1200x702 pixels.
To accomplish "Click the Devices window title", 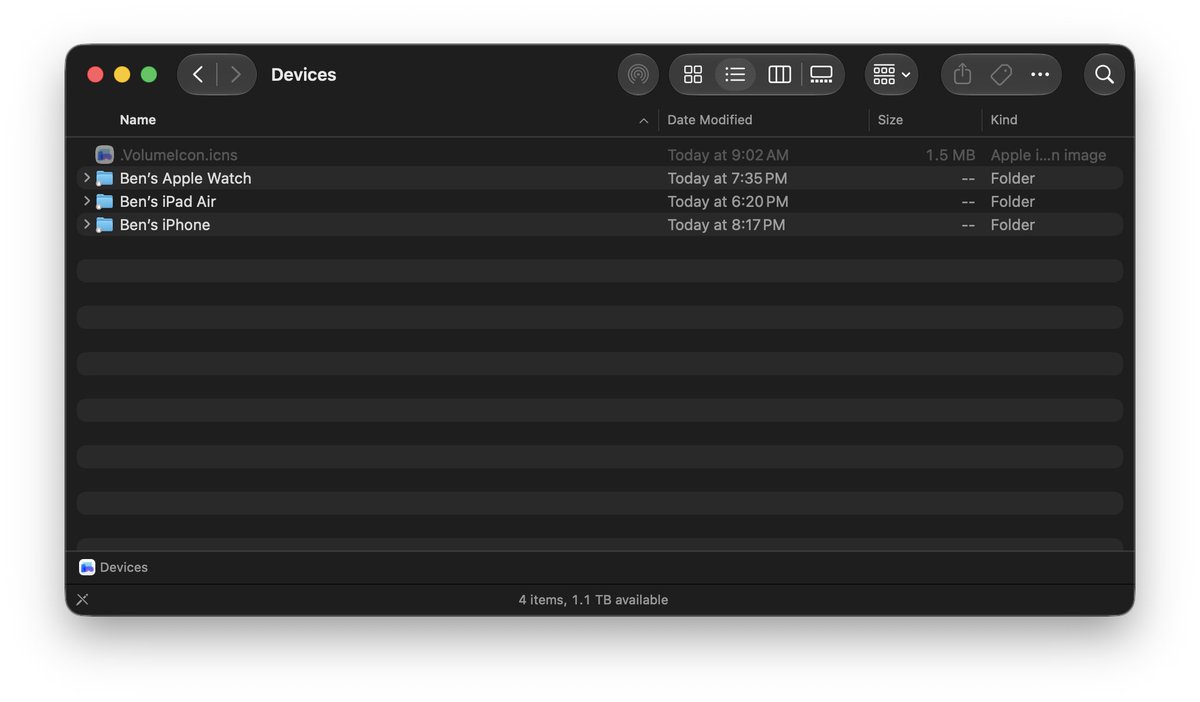I will [304, 75].
